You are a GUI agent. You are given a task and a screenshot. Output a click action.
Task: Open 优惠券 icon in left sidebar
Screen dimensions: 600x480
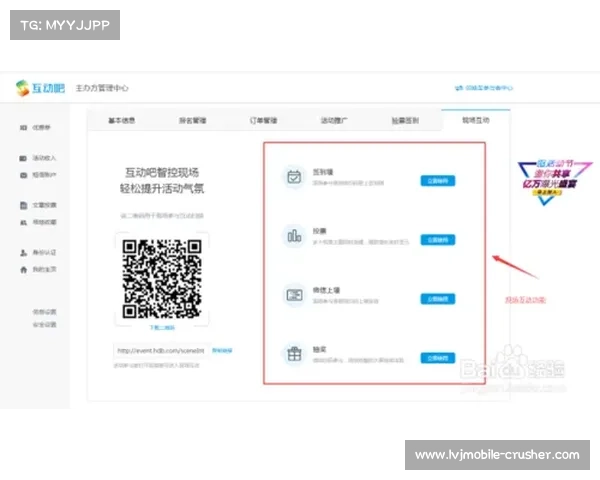23,127
